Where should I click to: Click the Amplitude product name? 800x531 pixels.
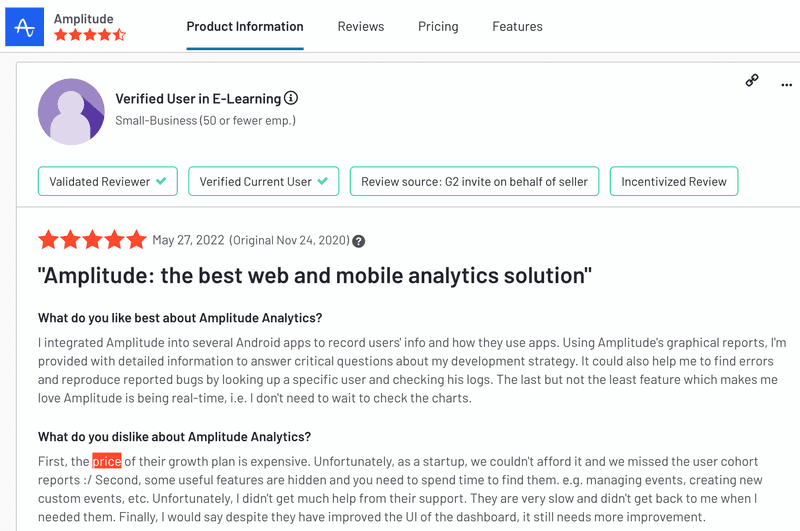83,18
